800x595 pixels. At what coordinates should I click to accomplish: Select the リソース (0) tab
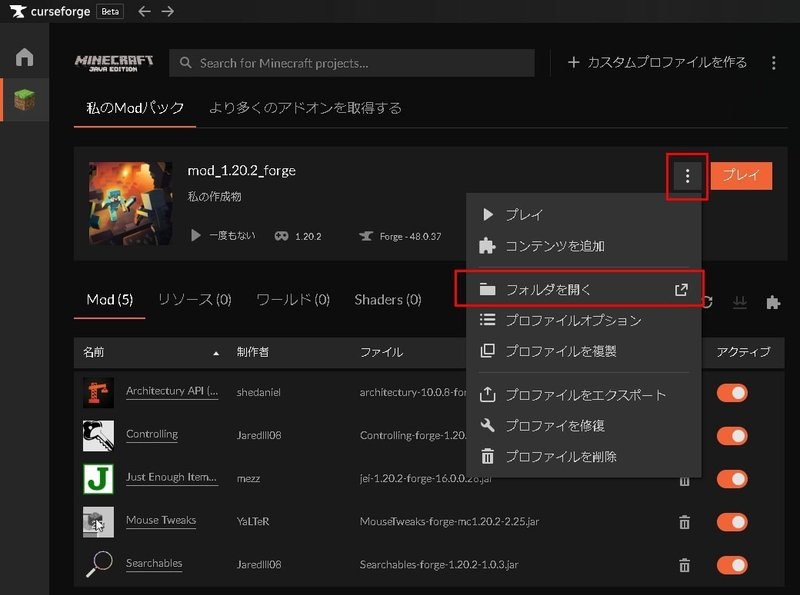coord(195,300)
